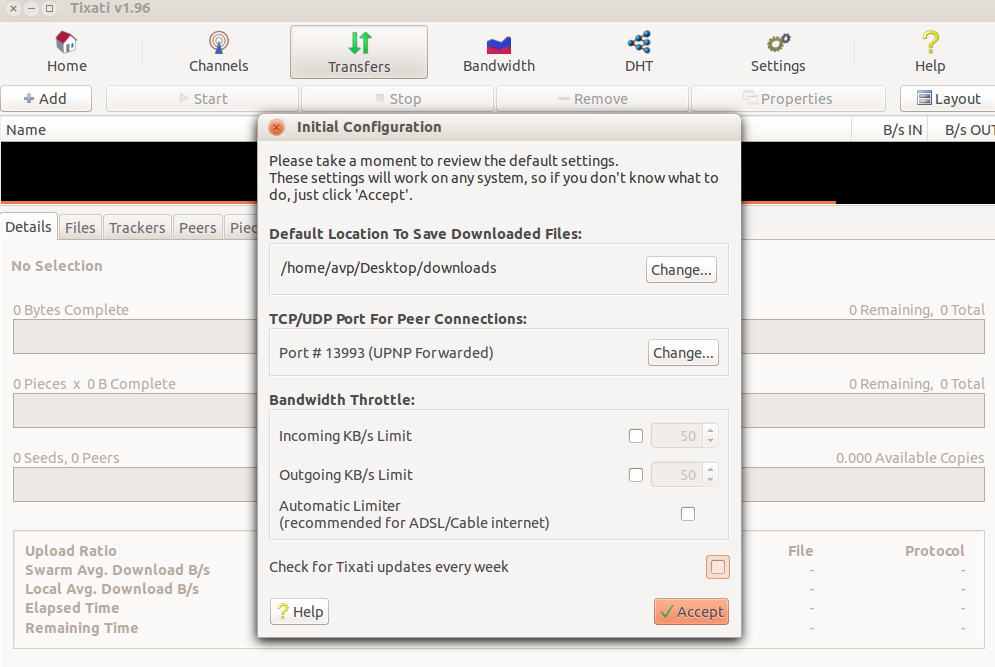Maximize the Tixati main window
The width and height of the screenshot is (995, 667).
click(x=49, y=9)
